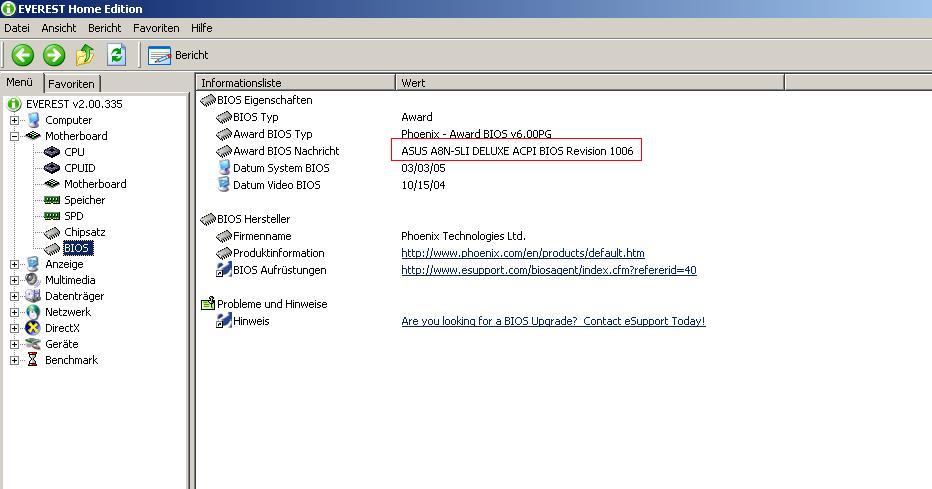Click the Netzwerk globe icon
This screenshot has width=932, height=489.
[33, 312]
